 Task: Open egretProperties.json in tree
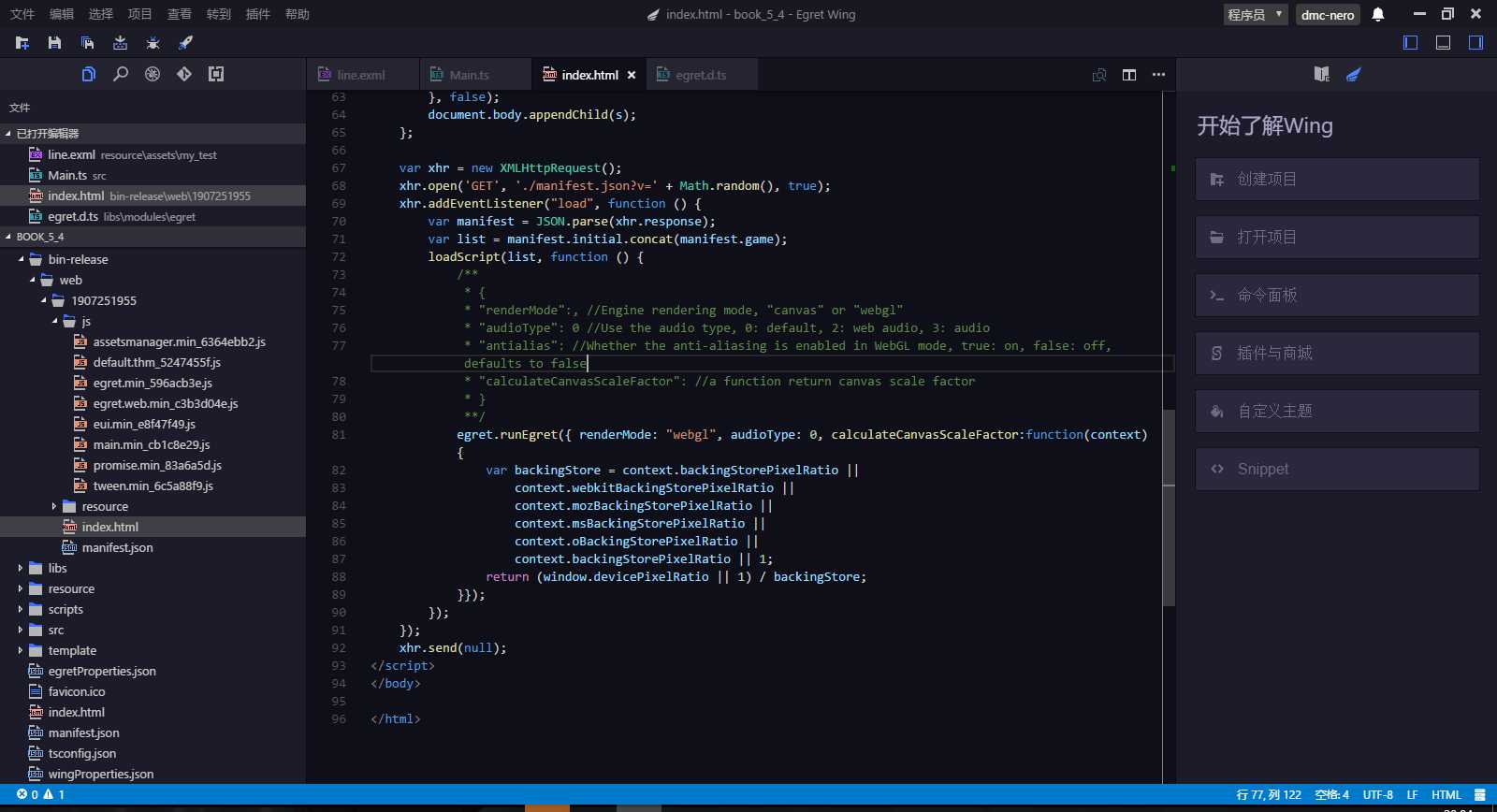(x=102, y=671)
